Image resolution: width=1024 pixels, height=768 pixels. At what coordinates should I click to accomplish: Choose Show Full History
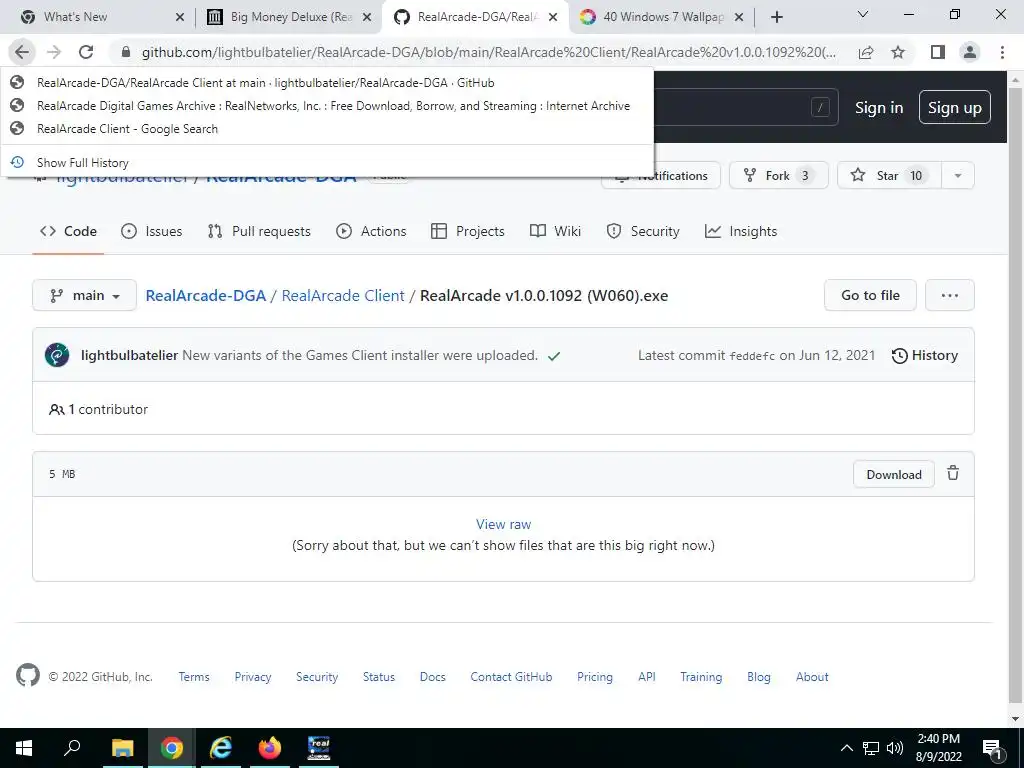click(x=327, y=163)
